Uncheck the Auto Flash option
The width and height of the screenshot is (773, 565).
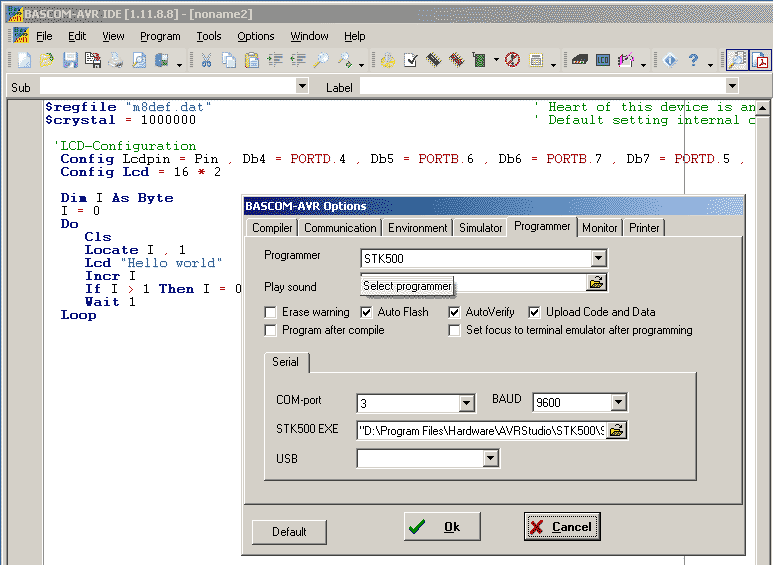(x=366, y=312)
